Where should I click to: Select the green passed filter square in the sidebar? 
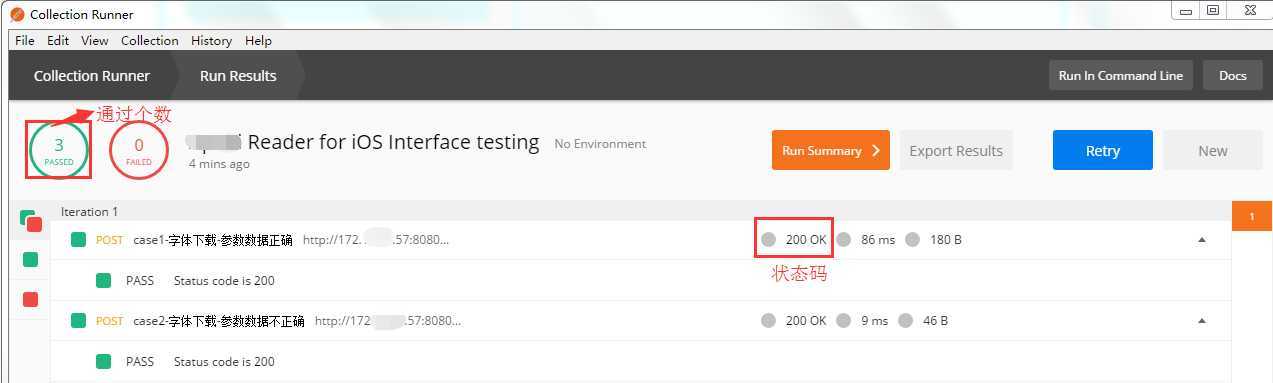pos(30,260)
